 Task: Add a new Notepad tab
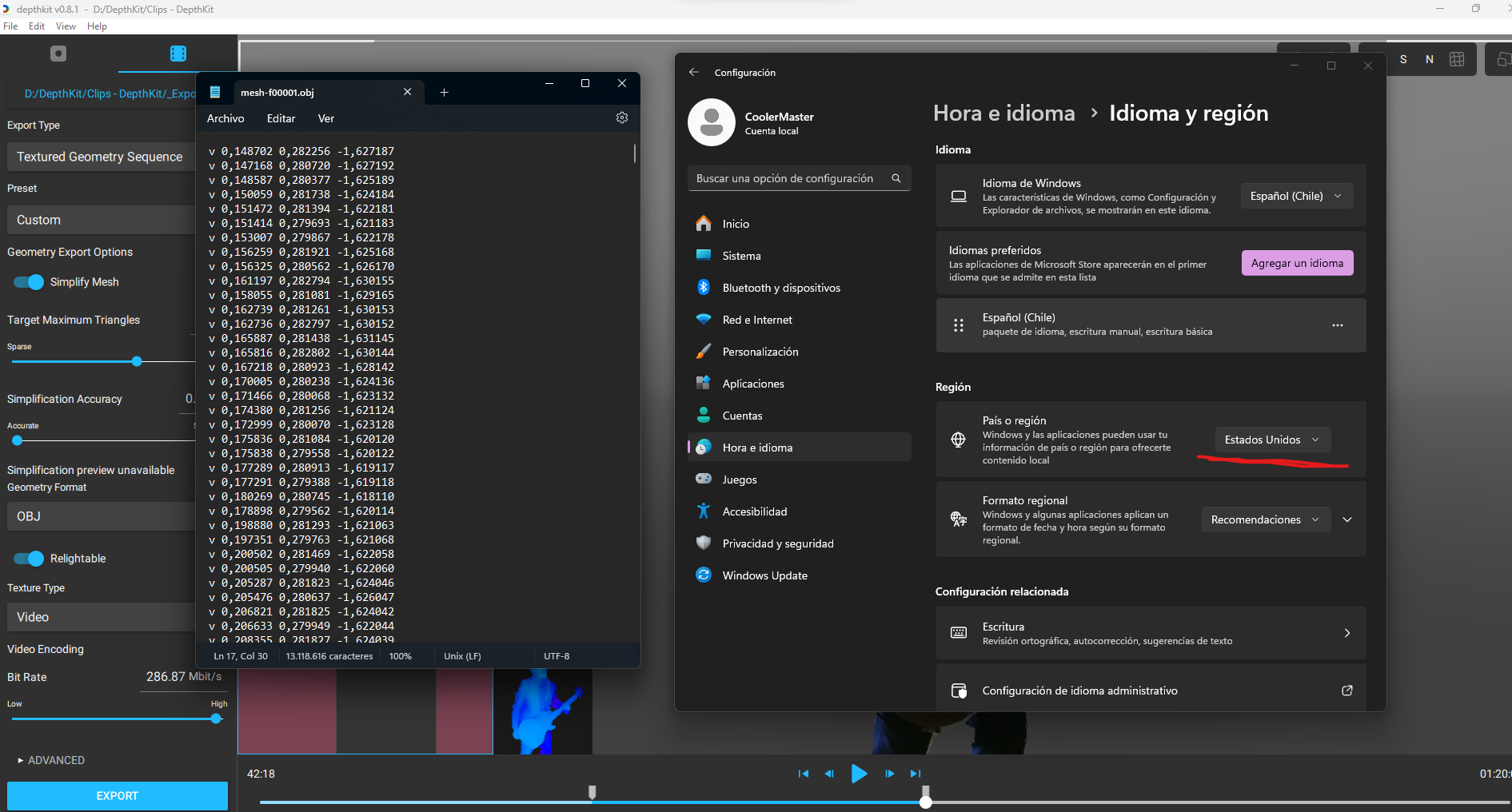[444, 93]
